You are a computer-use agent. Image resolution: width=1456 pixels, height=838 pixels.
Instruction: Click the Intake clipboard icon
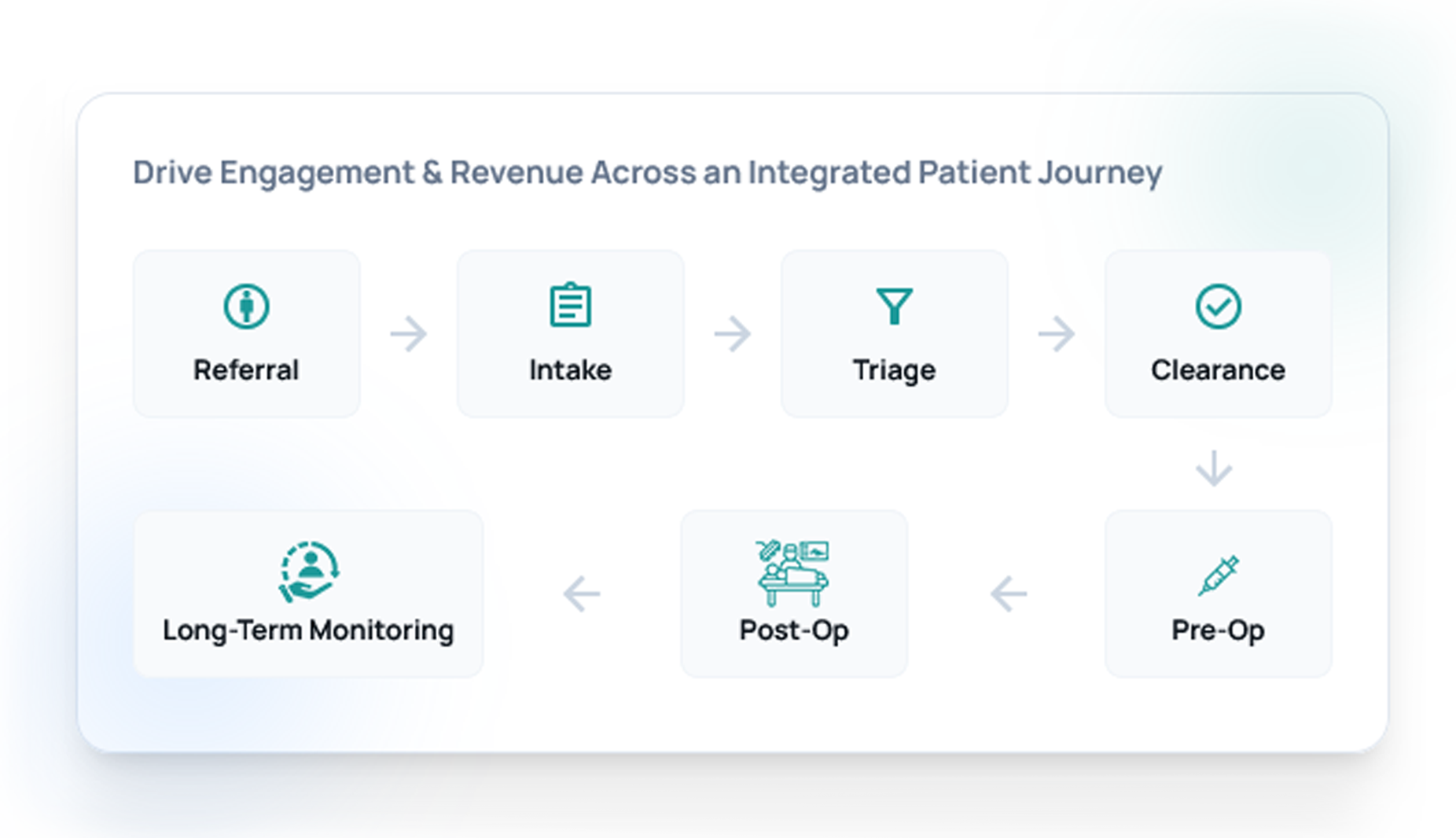pyautogui.click(x=570, y=305)
